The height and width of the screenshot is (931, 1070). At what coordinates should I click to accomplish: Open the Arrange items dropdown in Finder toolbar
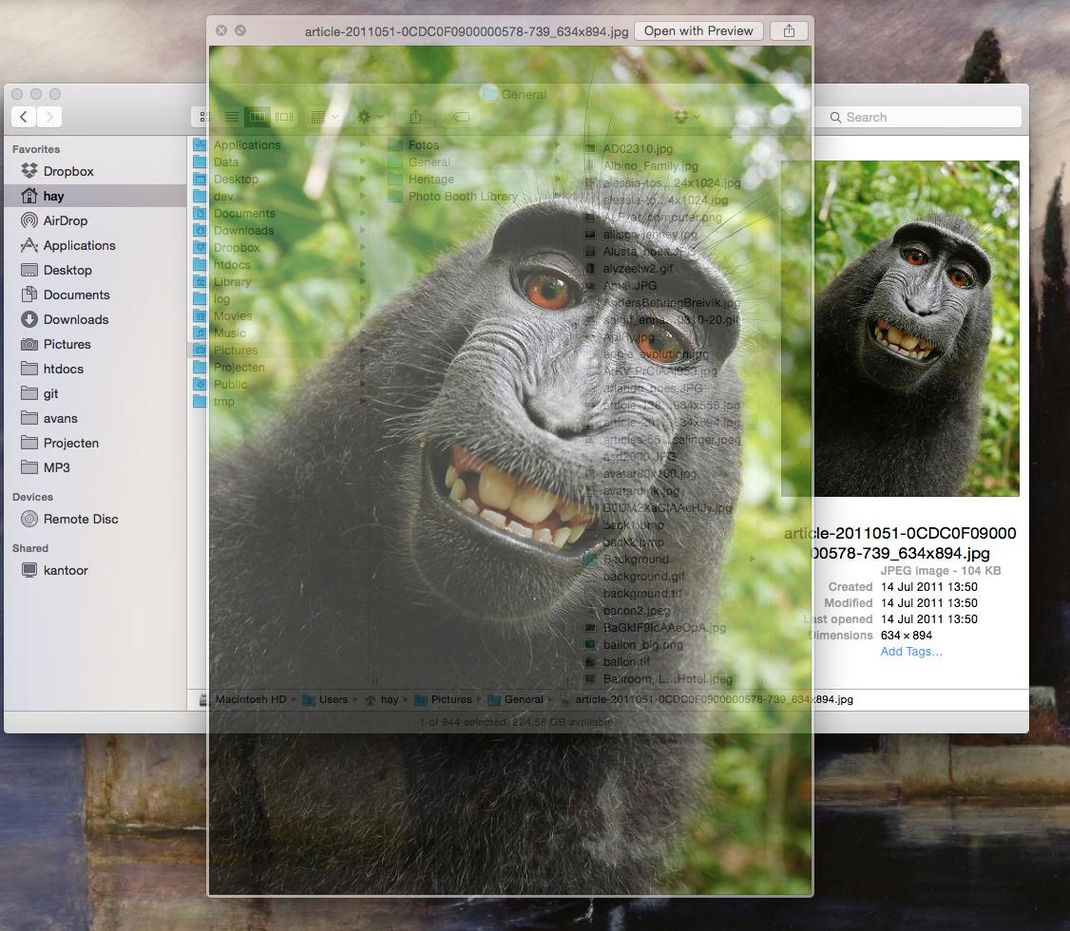tap(325, 117)
